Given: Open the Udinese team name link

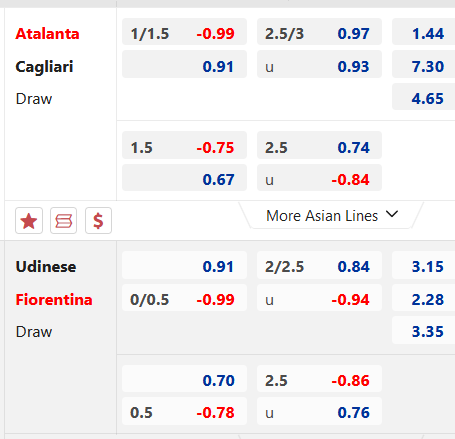Looking at the screenshot, I should pos(46,267).
